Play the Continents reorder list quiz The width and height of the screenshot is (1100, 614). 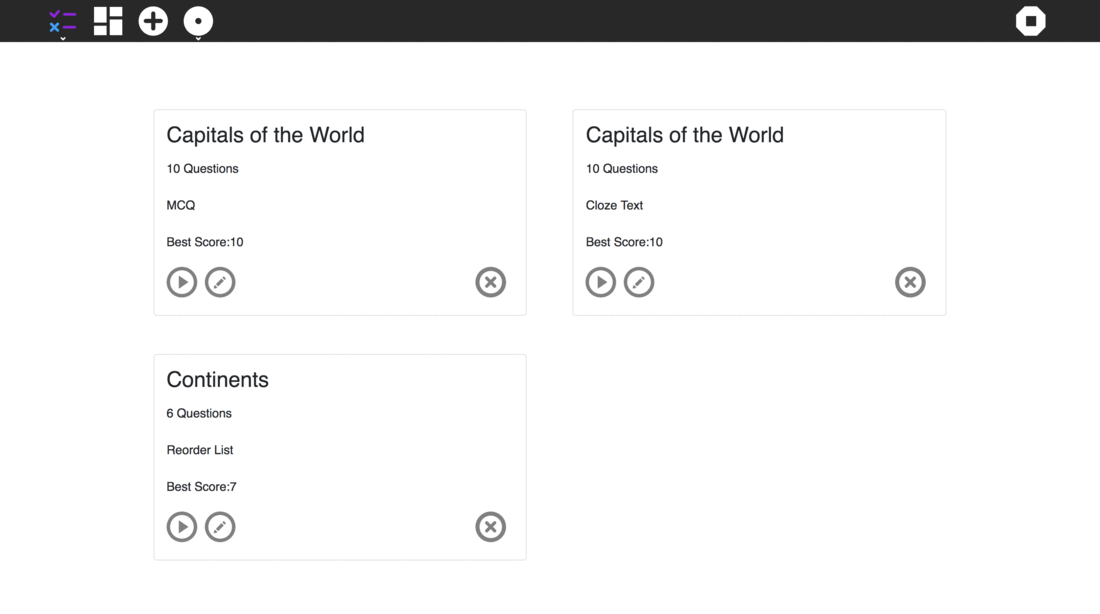pyautogui.click(x=182, y=527)
